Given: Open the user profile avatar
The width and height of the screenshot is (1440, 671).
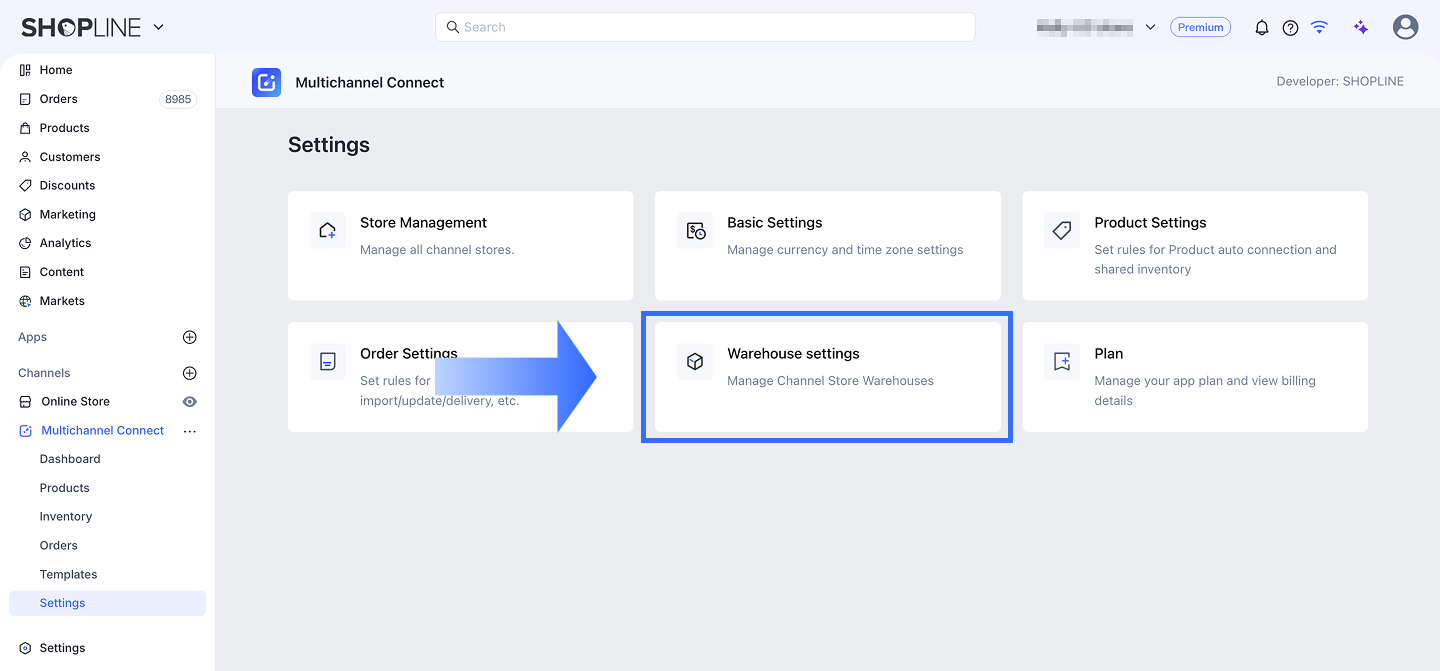Looking at the screenshot, I should [1406, 27].
